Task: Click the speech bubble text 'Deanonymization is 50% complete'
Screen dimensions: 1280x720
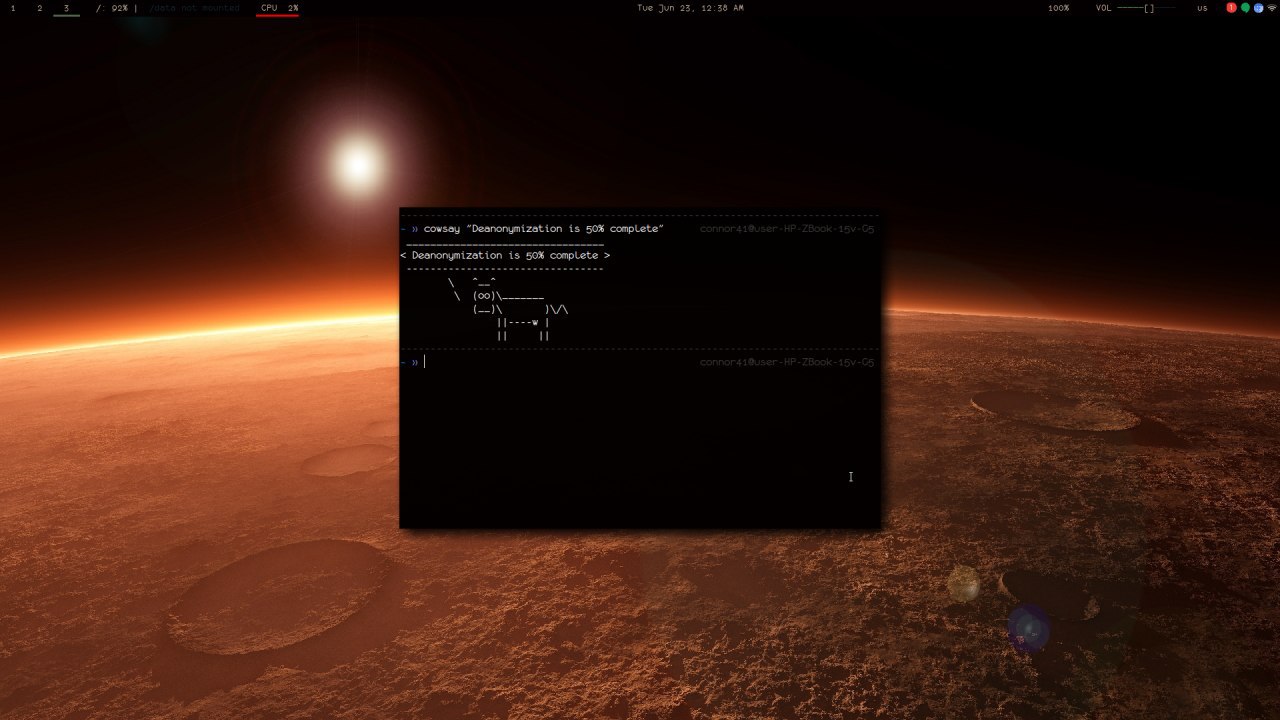Action: [505, 256]
